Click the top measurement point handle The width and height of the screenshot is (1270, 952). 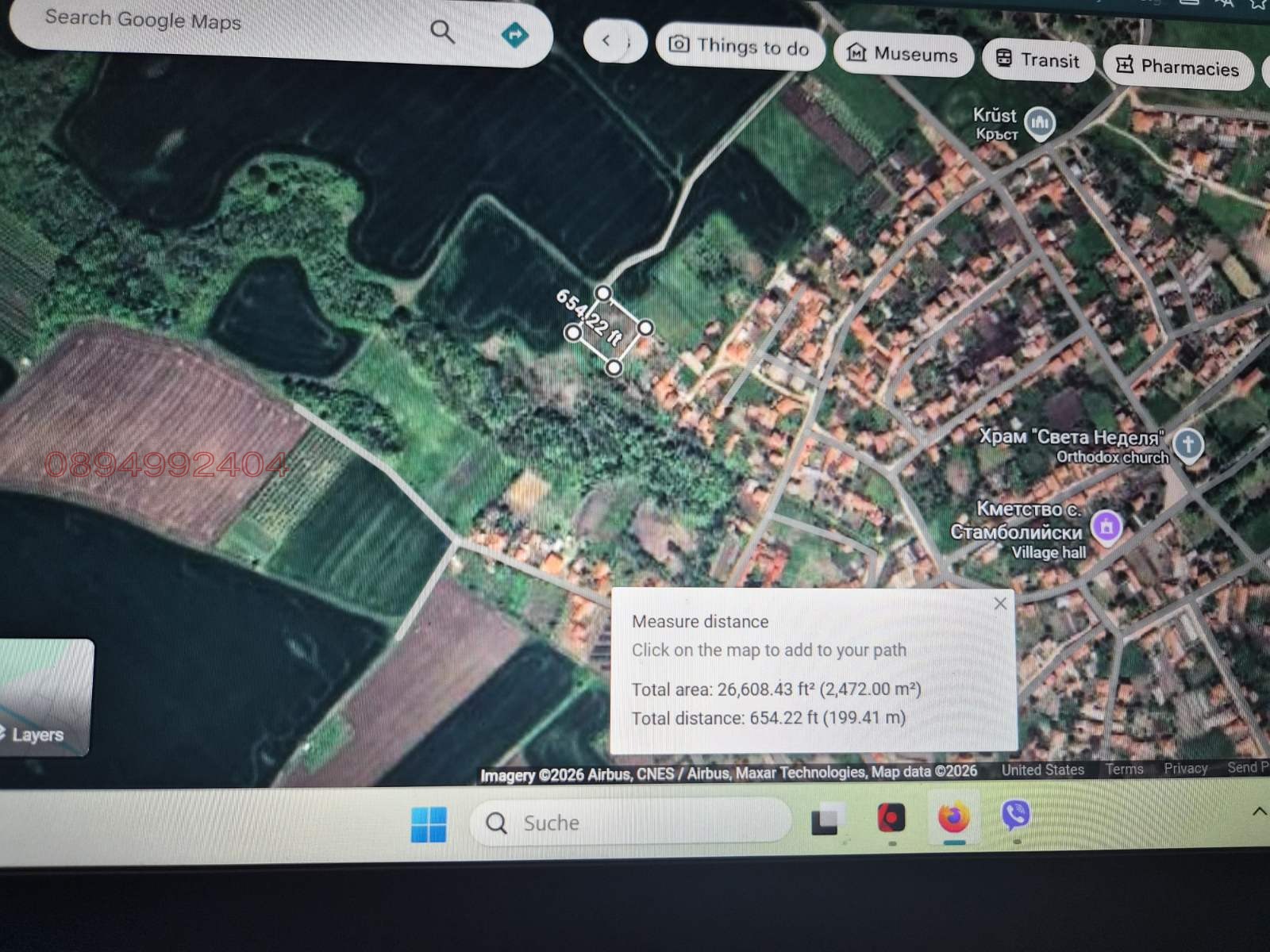click(x=603, y=294)
